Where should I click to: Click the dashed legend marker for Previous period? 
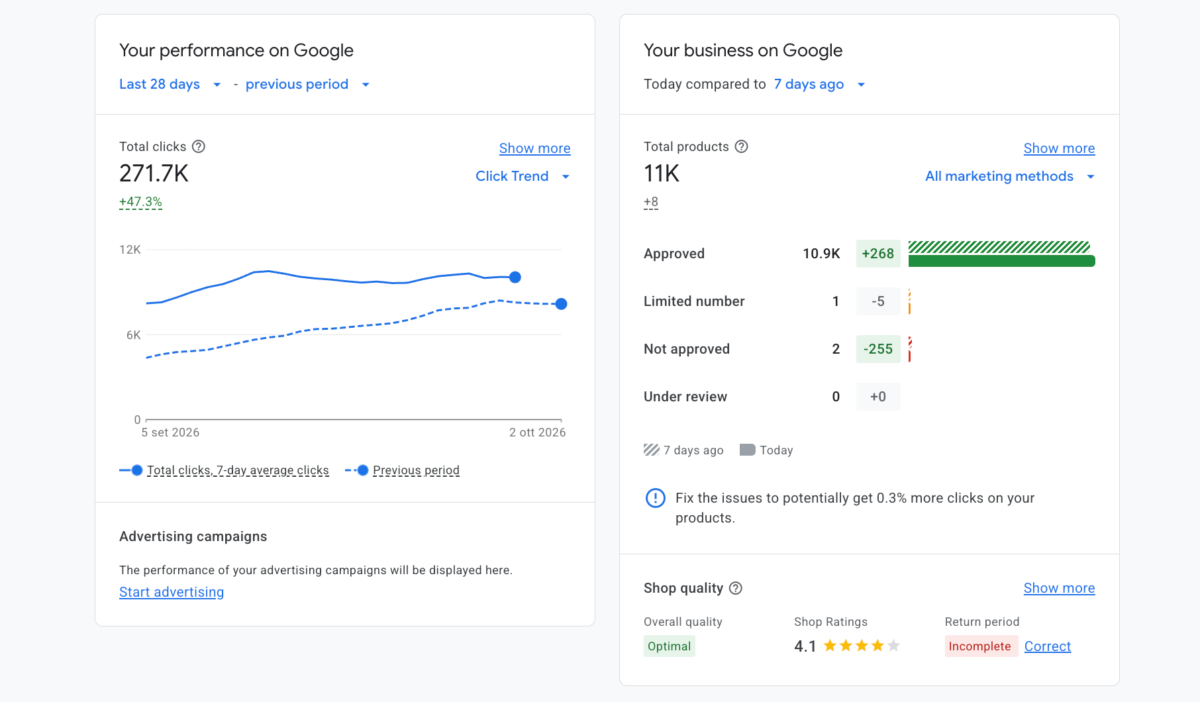click(357, 470)
